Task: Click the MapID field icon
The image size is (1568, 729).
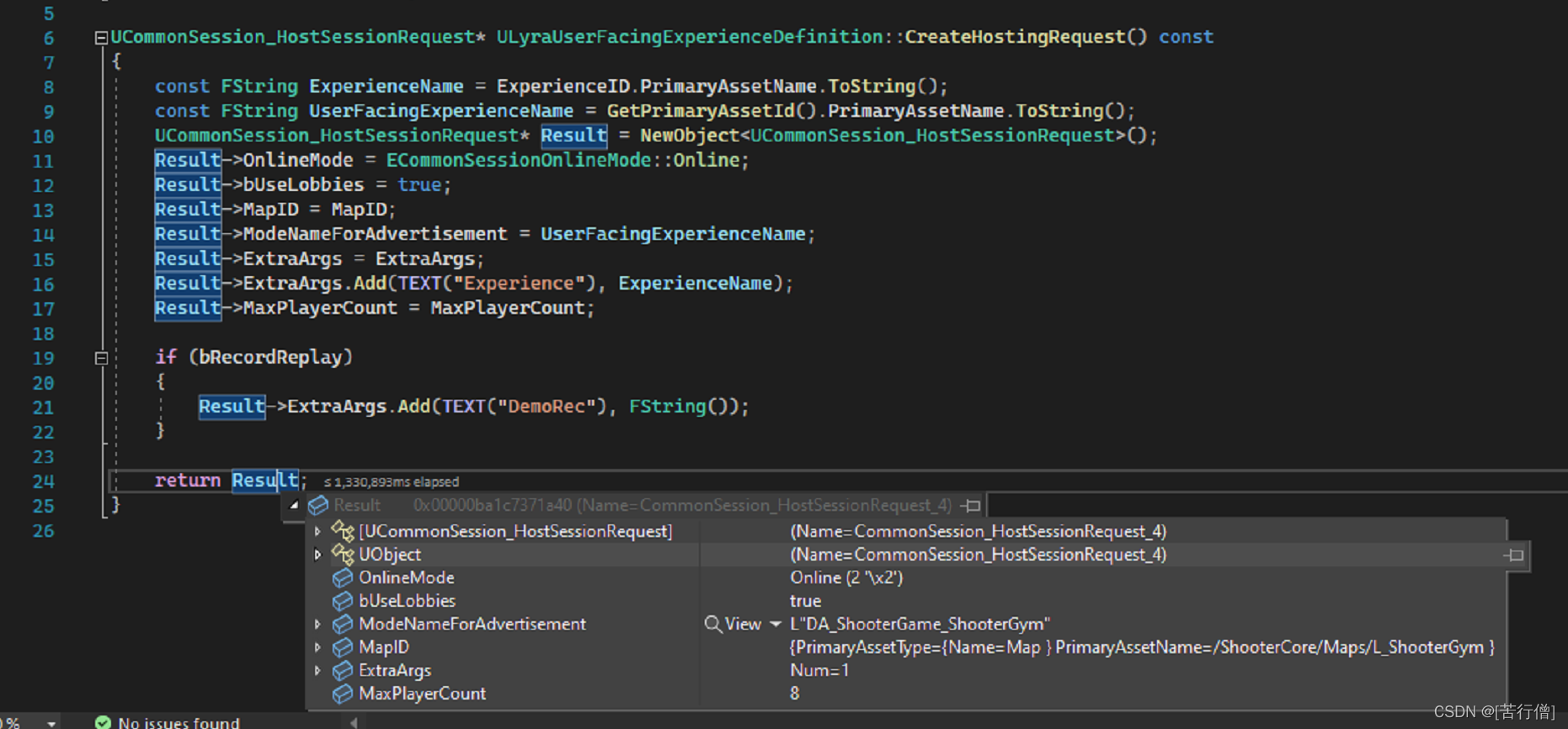Action: pyautogui.click(x=343, y=647)
